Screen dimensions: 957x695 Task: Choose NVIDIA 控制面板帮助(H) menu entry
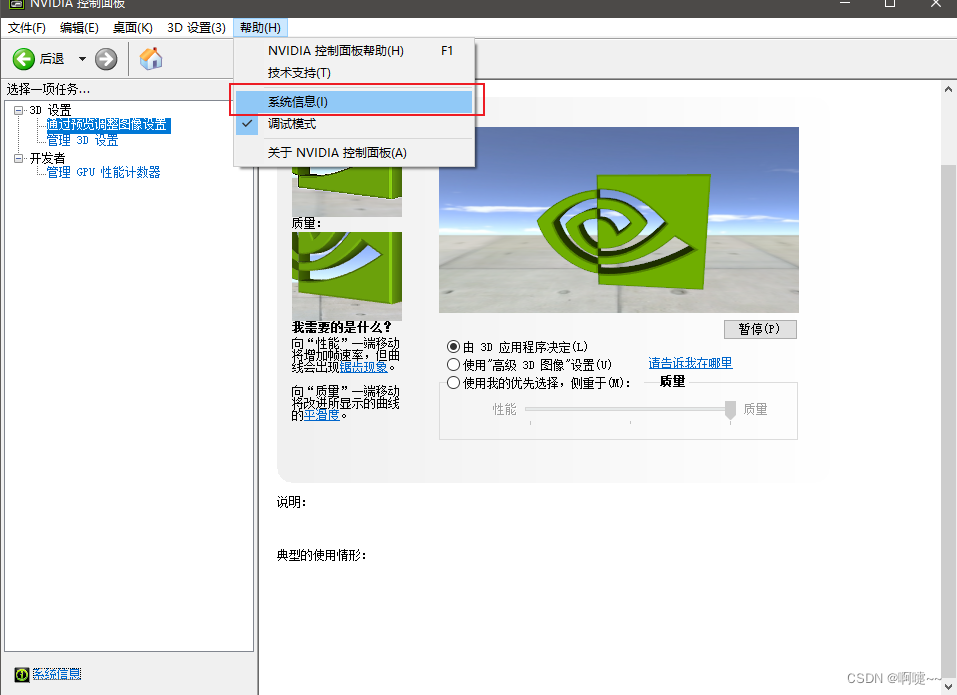(354, 51)
